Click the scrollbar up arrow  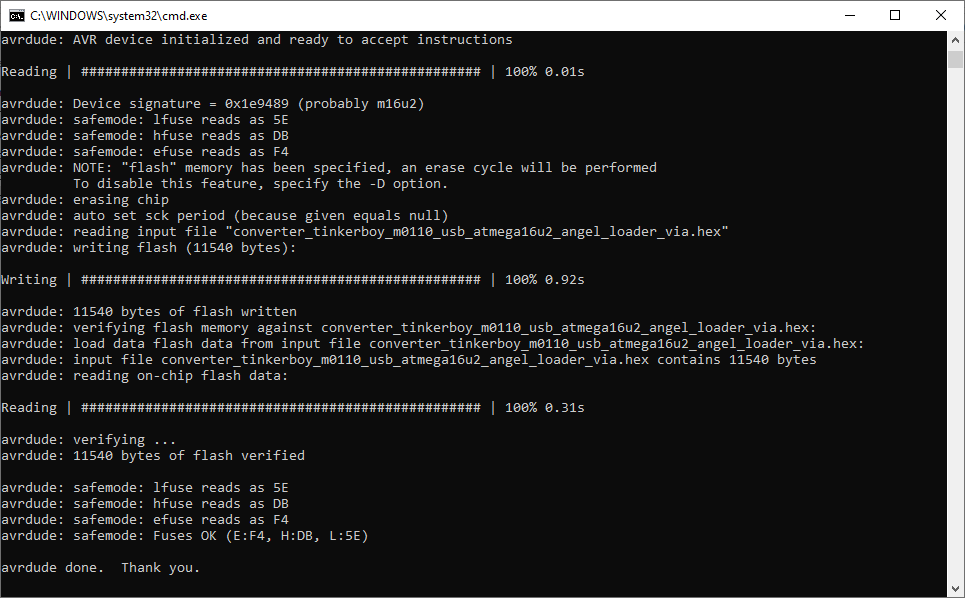point(955,40)
